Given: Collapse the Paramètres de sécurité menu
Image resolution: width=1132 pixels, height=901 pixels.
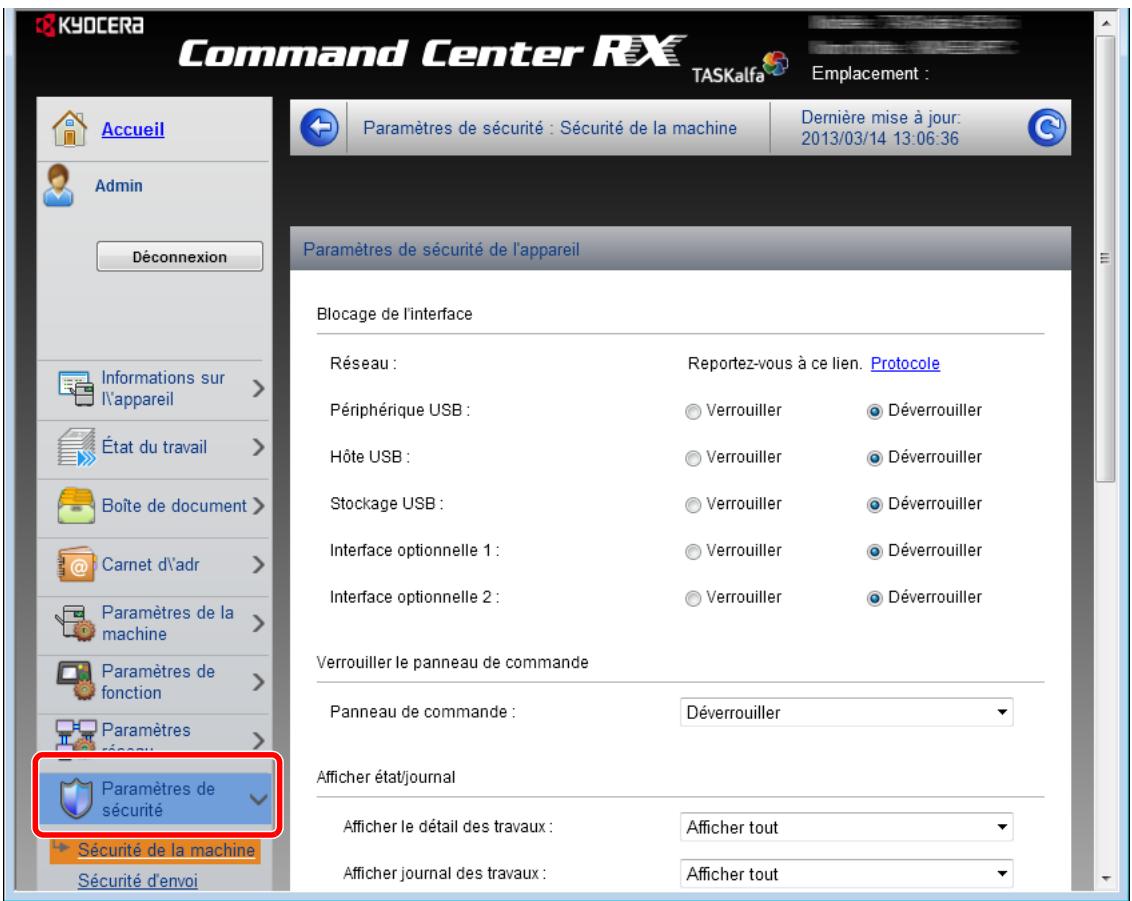Looking at the screenshot, I should (257, 798).
